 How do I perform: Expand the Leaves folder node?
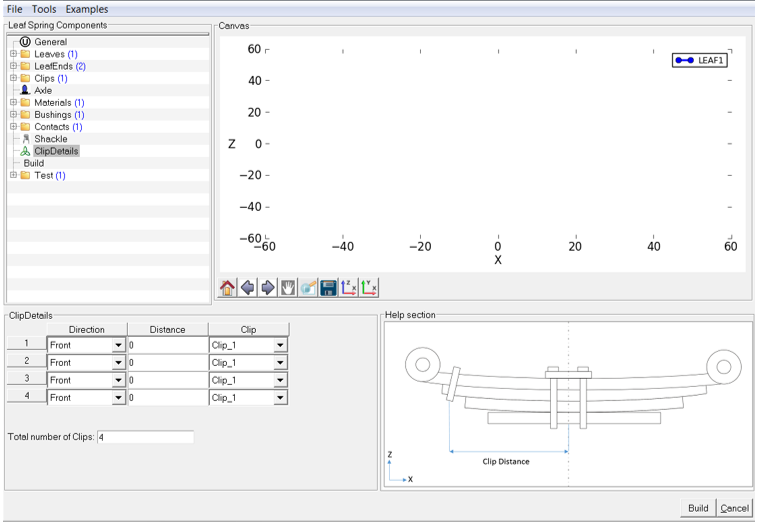point(13,54)
